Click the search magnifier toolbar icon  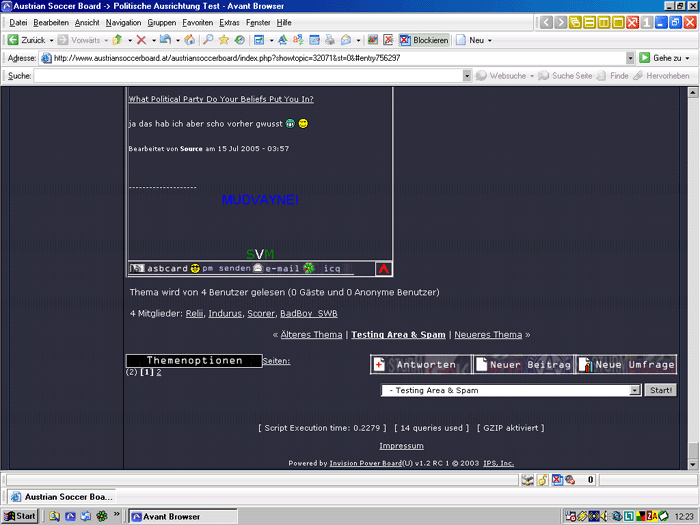tap(207, 40)
